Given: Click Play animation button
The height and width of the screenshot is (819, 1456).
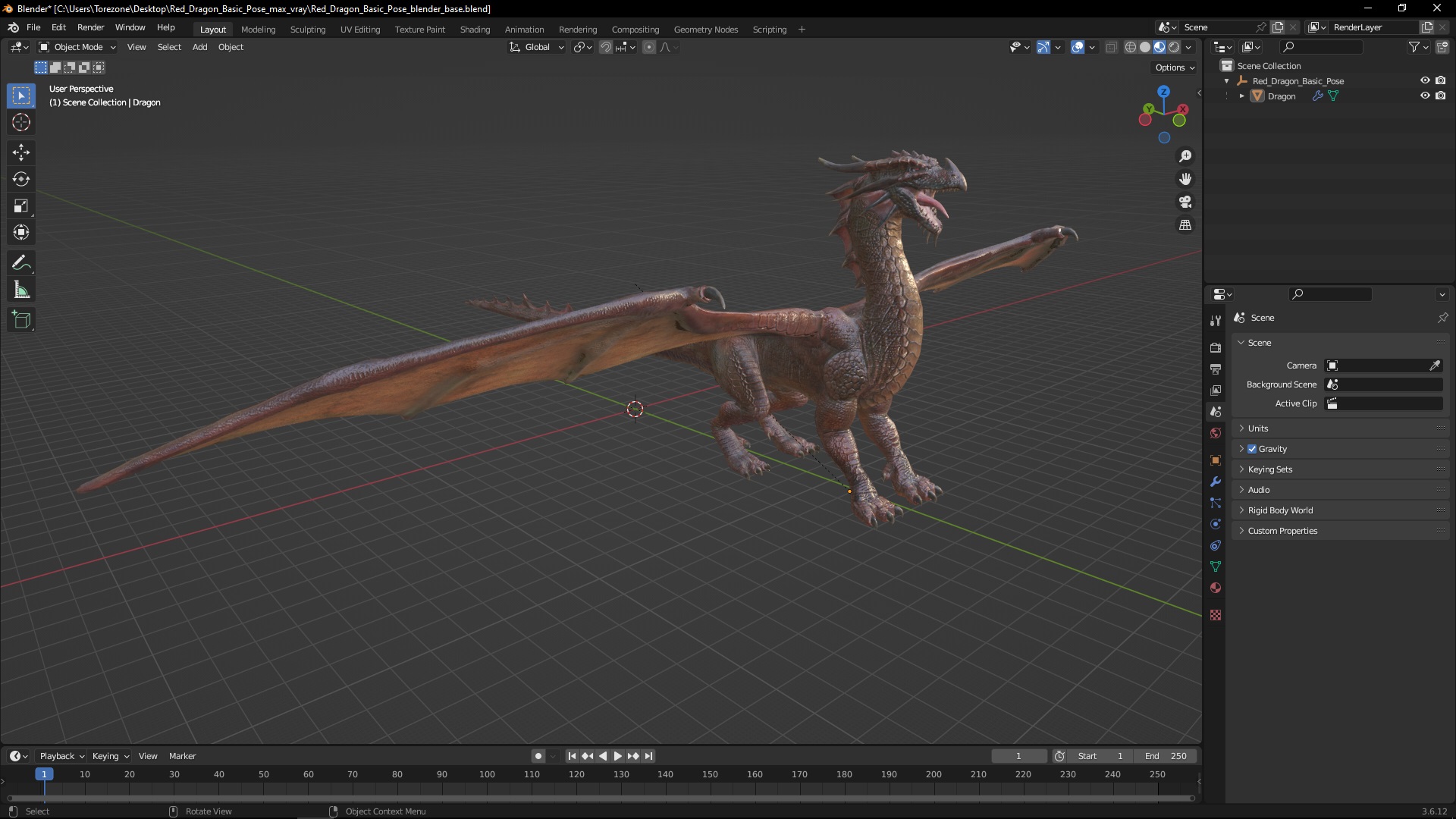Looking at the screenshot, I should tap(617, 756).
